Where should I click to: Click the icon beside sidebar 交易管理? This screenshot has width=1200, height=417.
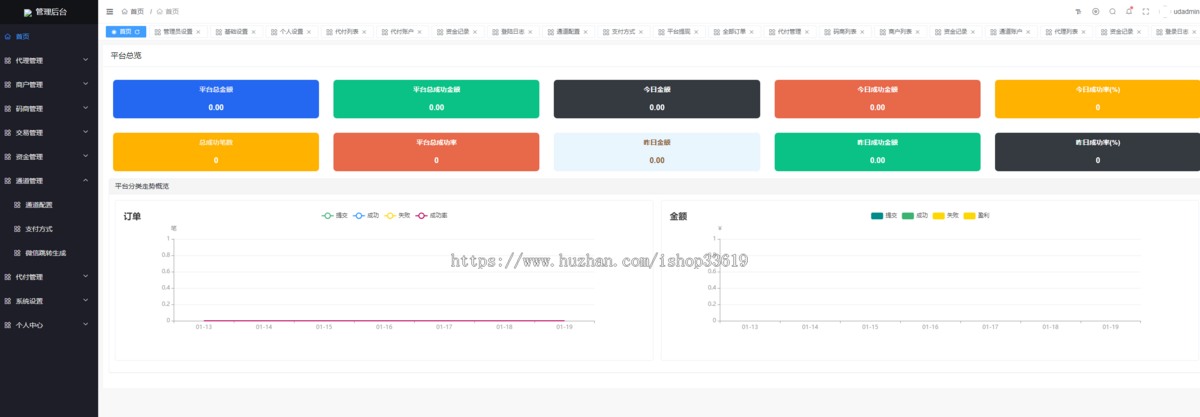point(8,132)
